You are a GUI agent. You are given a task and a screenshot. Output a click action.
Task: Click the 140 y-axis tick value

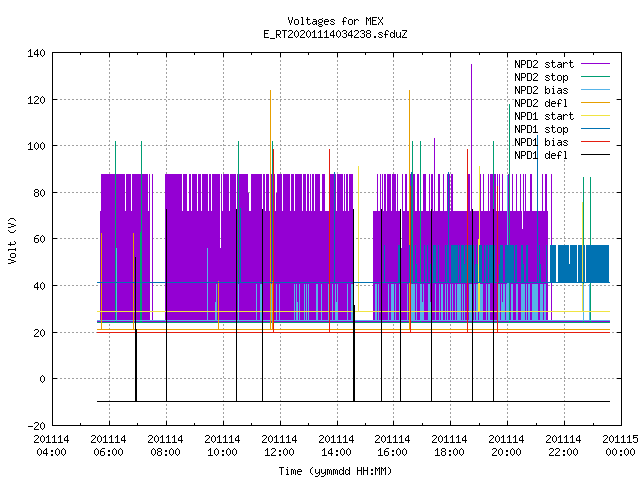(36, 53)
